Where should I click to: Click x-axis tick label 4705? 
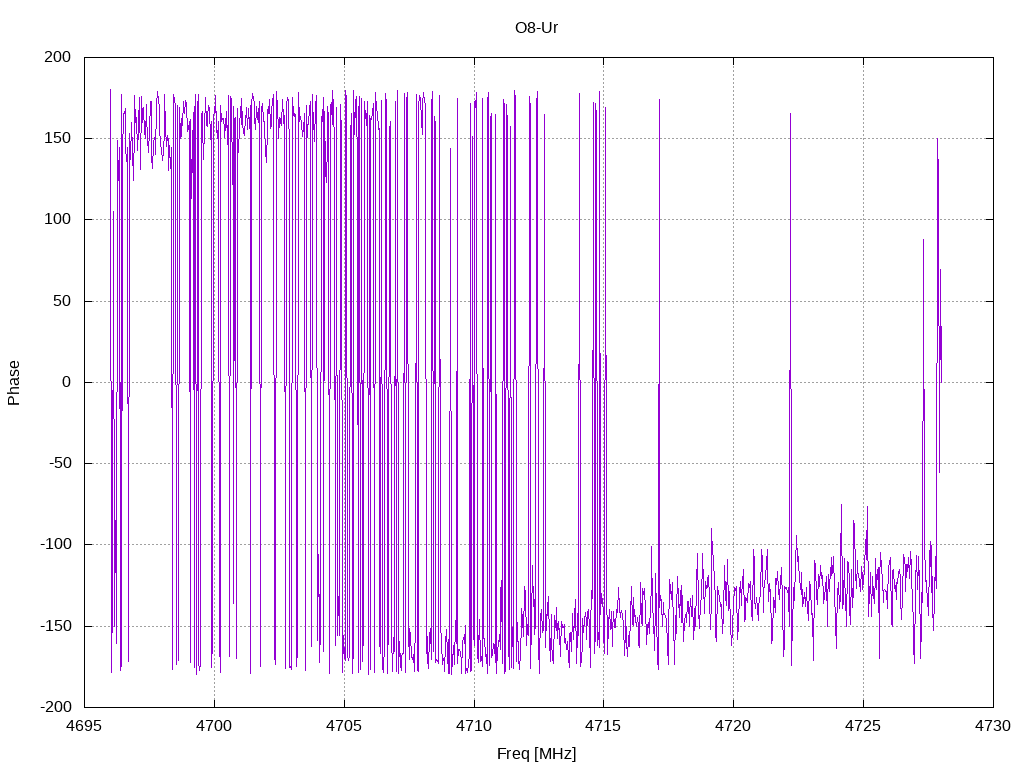click(344, 726)
